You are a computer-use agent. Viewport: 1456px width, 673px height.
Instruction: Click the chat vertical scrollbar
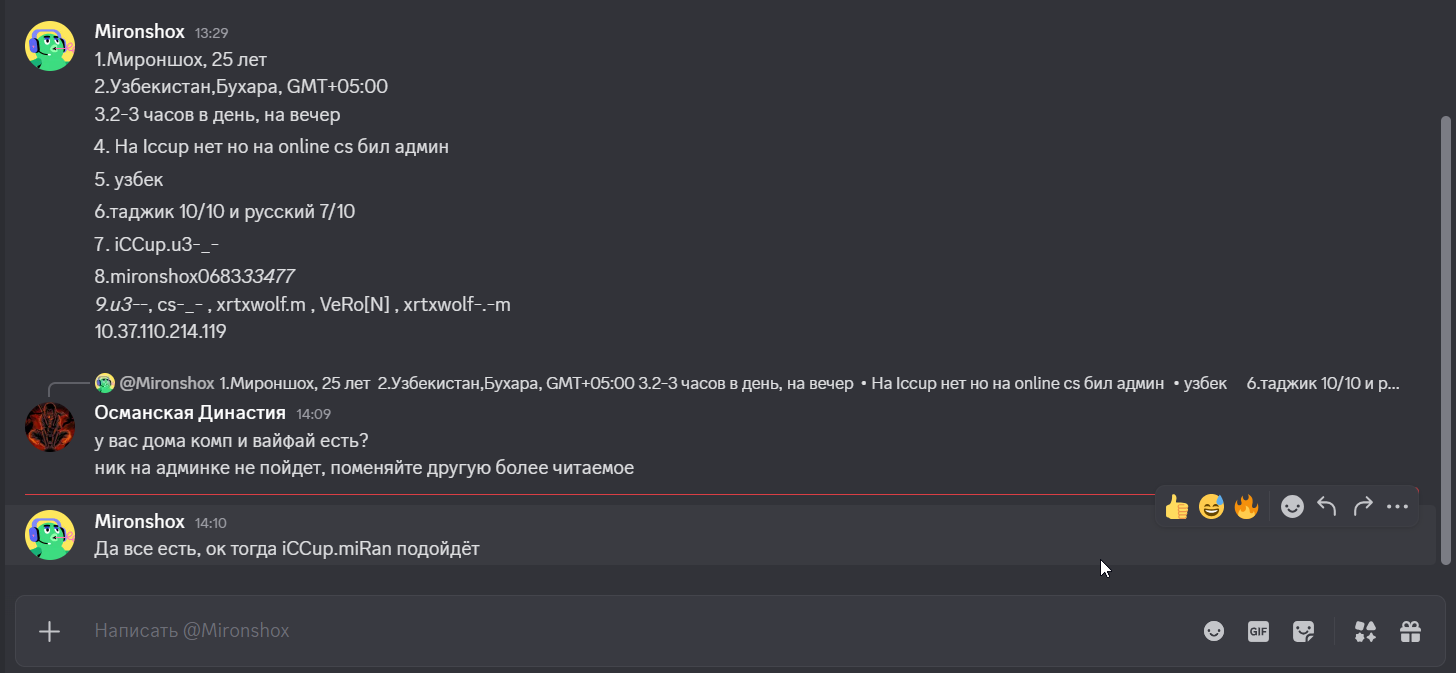coord(1444,340)
